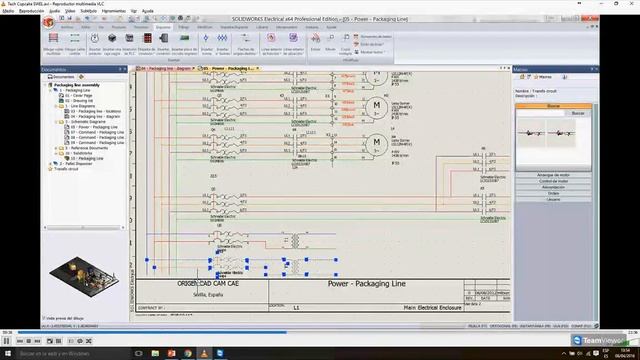Open the Esquema ribbon tab

(163, 27)
